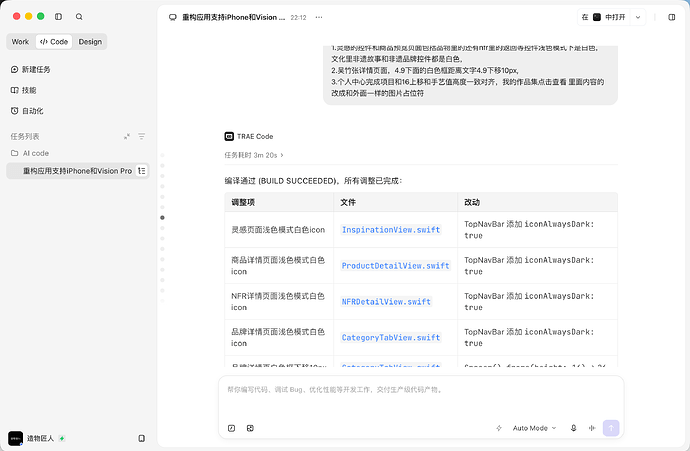690x451 pixels.
Task: Click the edit prompt icon under input
Action: coord(231,428)
